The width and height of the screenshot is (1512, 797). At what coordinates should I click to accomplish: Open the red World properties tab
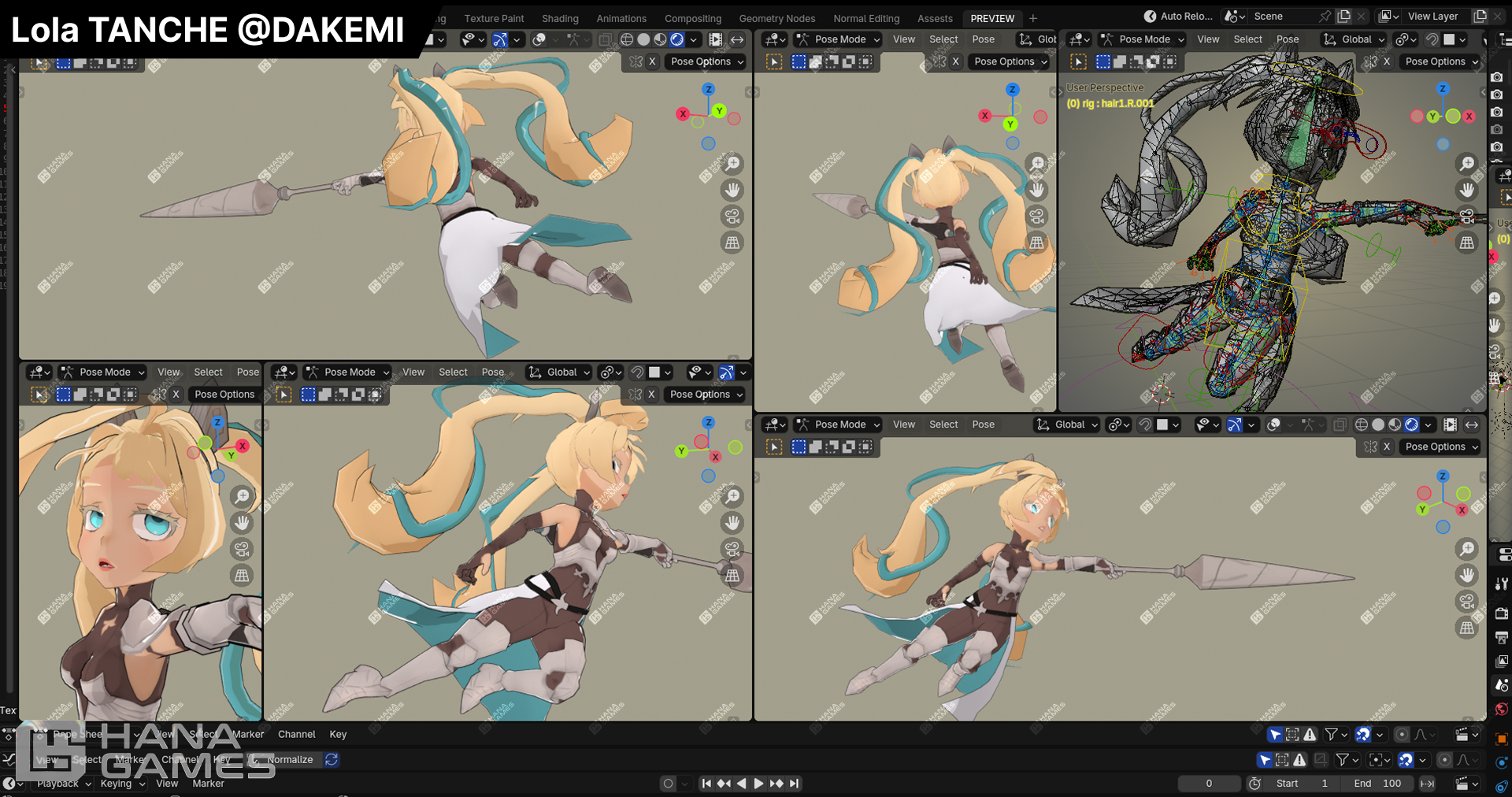click(1501, 709)
